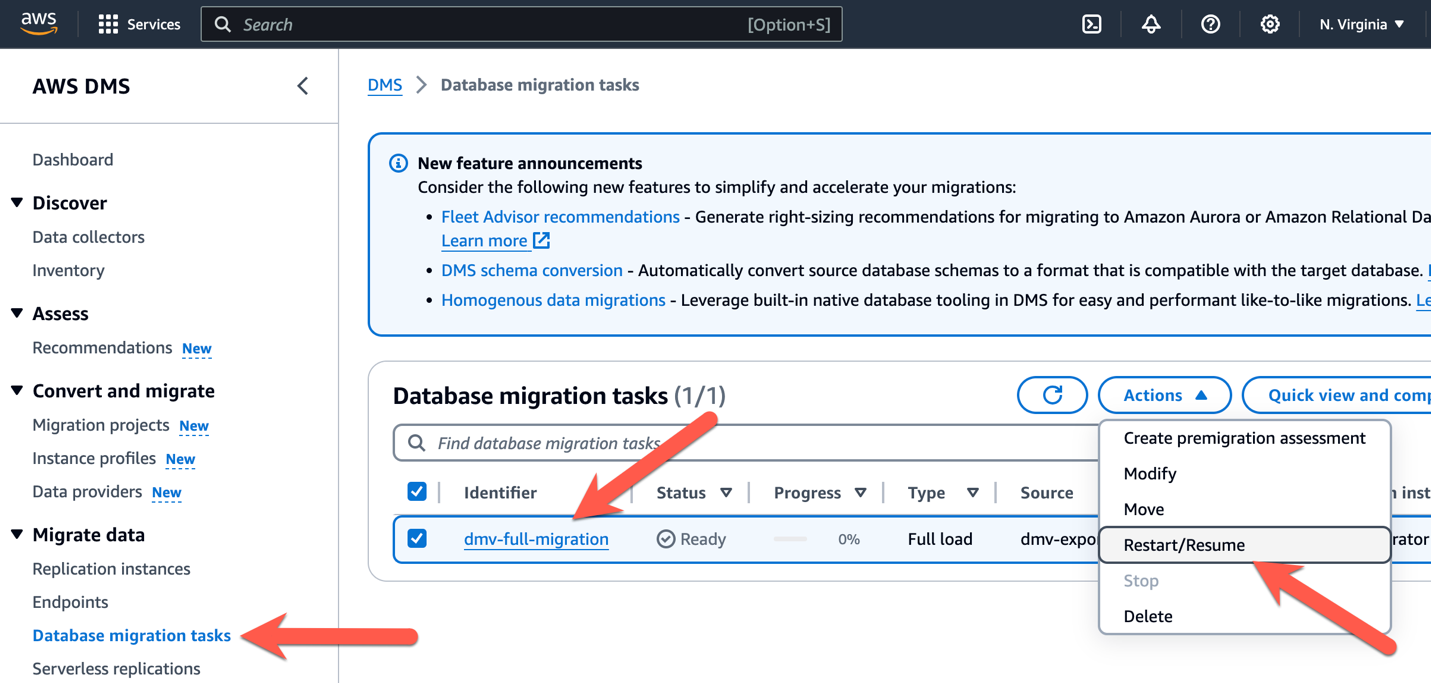
Task: Focus the Find database migration tasks field
Action: [x=746, y=443]
